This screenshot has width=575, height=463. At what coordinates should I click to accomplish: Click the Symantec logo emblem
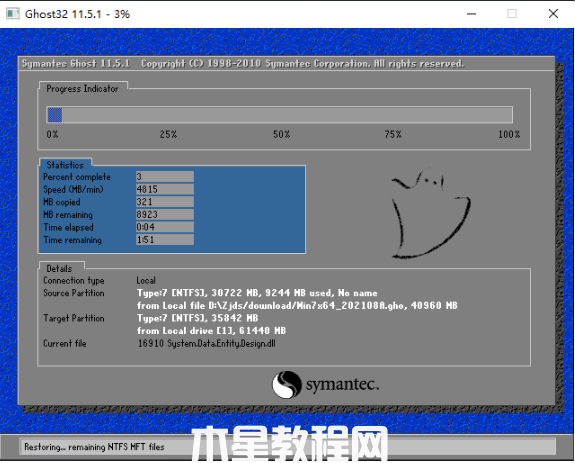coord(287,385)
